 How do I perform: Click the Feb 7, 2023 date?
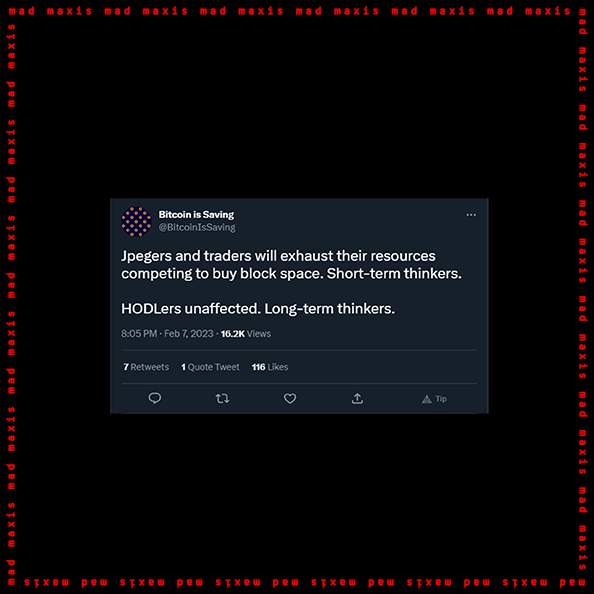click(189, 333)
